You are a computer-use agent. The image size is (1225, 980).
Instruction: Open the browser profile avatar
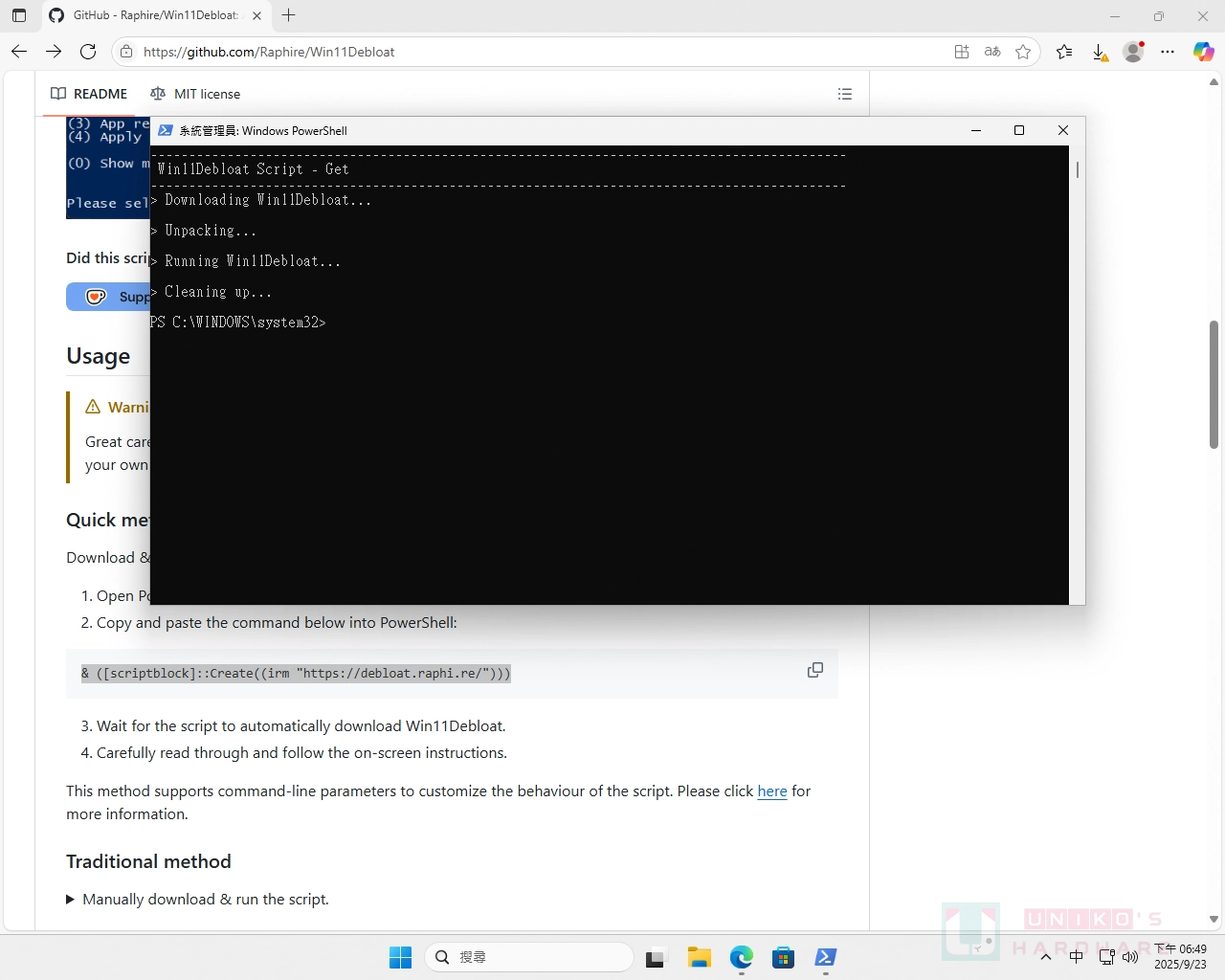pos(1133,52)
